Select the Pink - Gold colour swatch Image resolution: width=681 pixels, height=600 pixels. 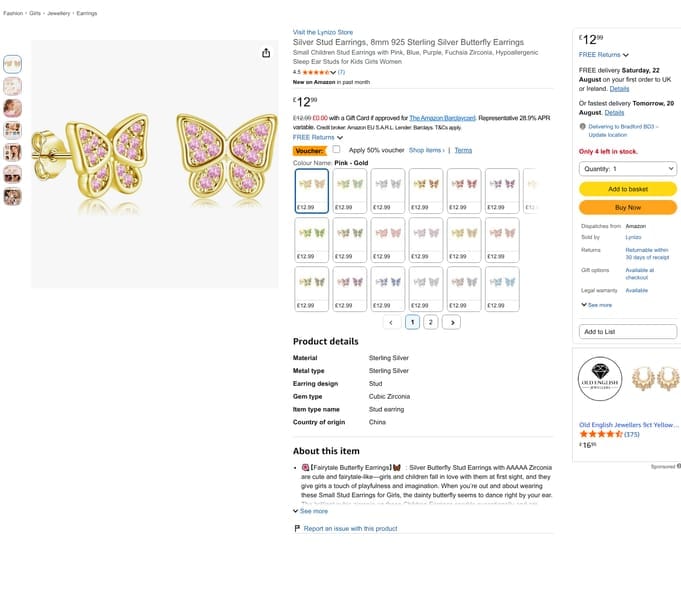point(312,191)
